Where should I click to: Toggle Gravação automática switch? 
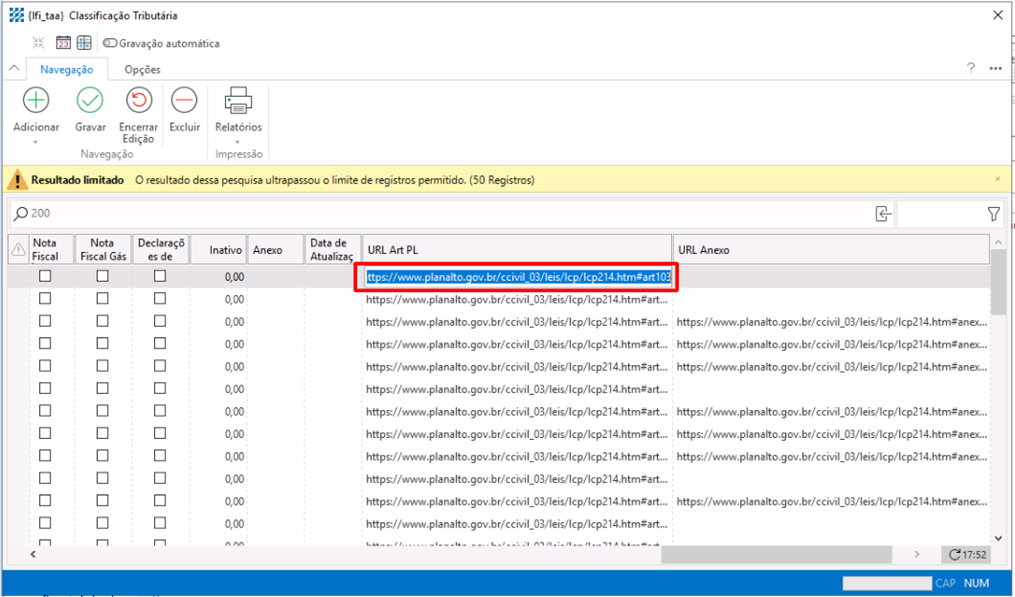pyautogui.click(x=110, y=43)
